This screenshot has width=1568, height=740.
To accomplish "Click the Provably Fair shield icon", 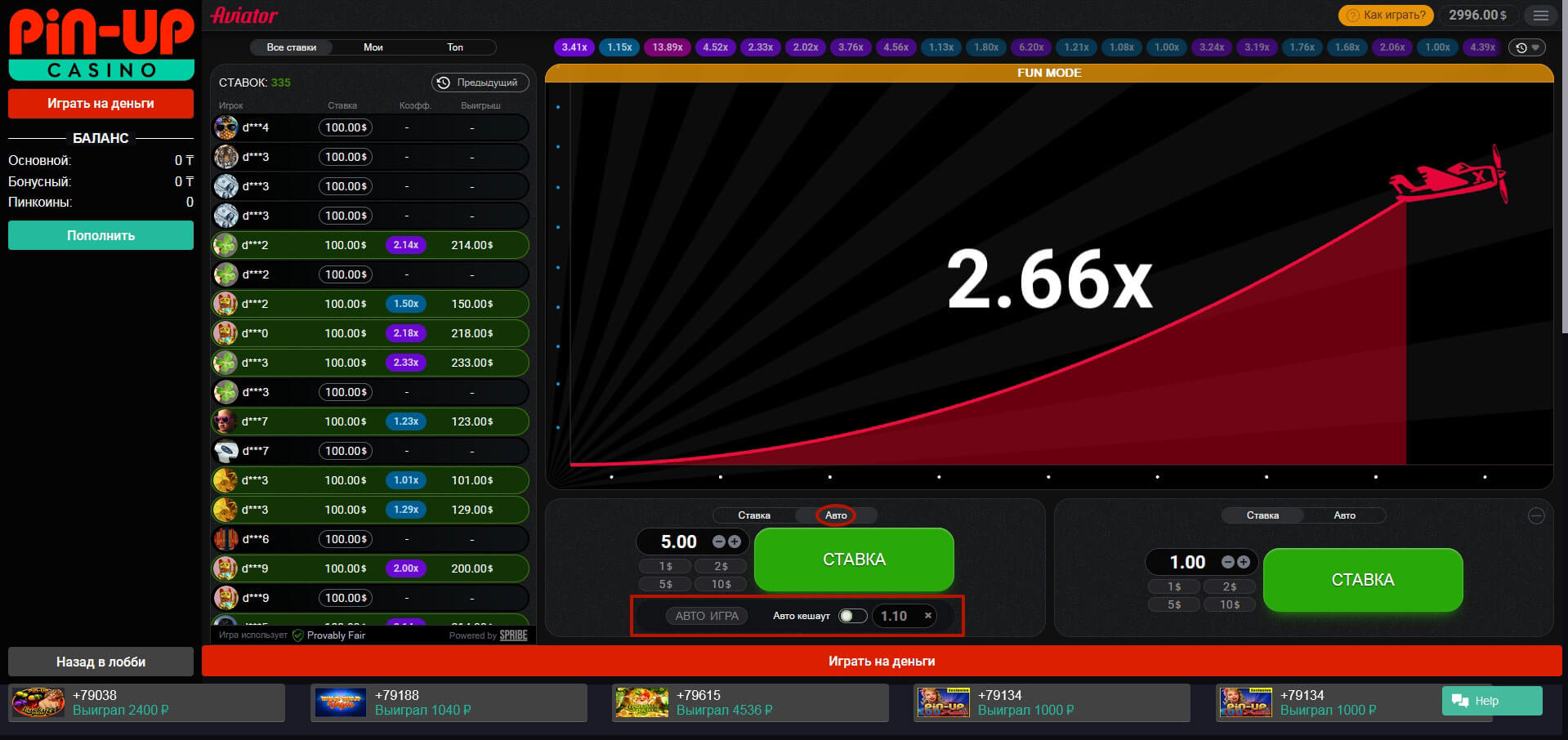I will tap(297, 635).
